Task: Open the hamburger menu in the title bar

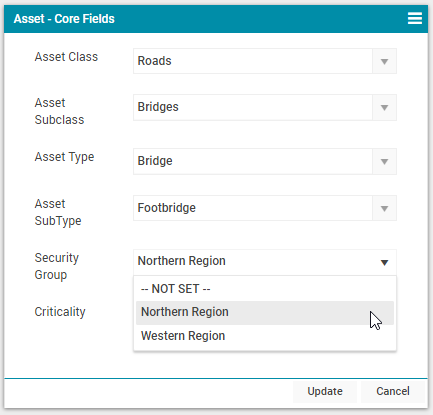Action: pyautogui.click(x=415, y=18)
